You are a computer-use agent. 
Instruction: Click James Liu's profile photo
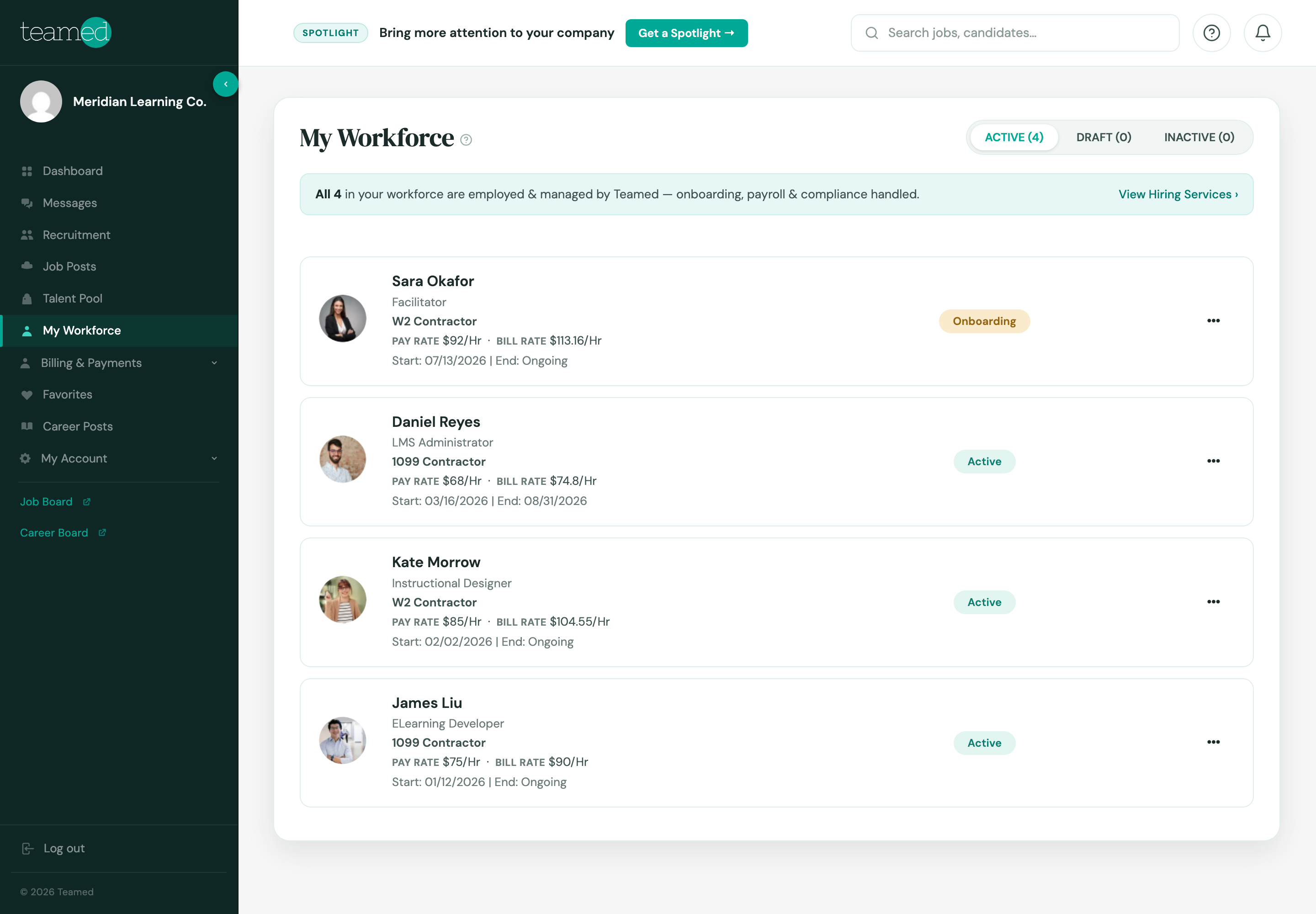[342, 740]
